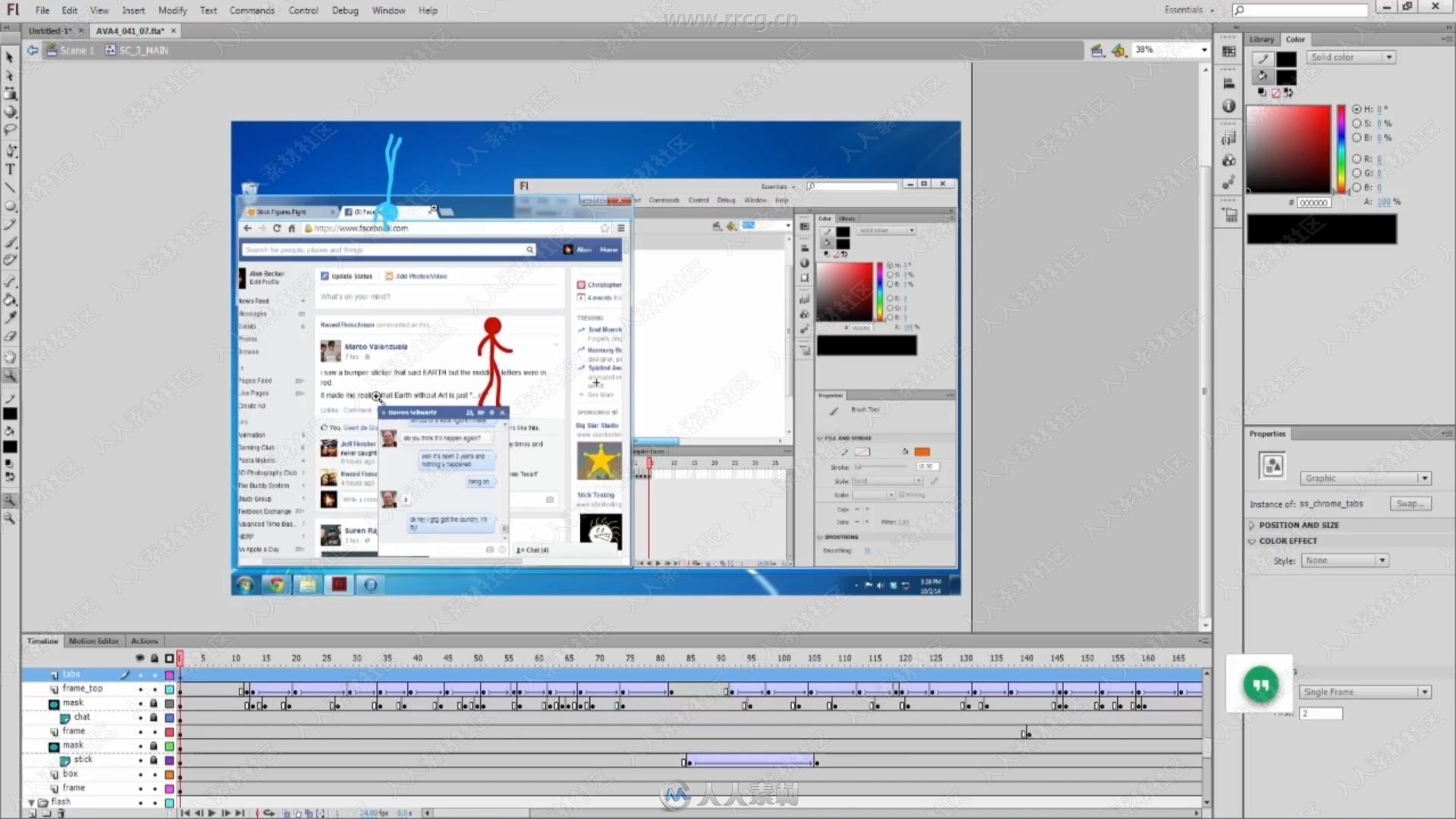Click the Edit Scene clapper icon
Screen dimensions: 1456x819
[x=1097, y=51]
